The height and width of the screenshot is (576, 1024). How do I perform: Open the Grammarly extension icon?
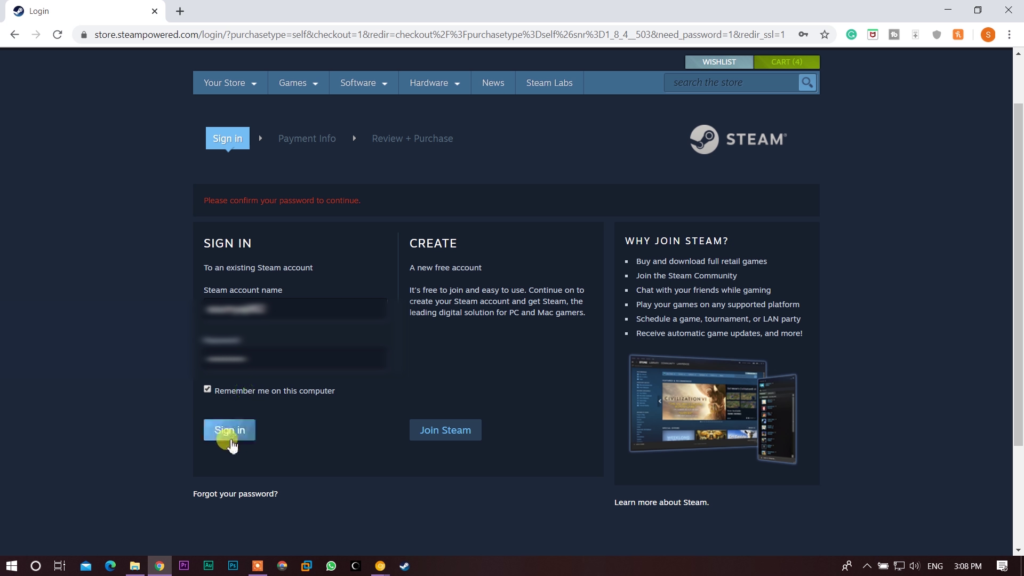point(852,35)
